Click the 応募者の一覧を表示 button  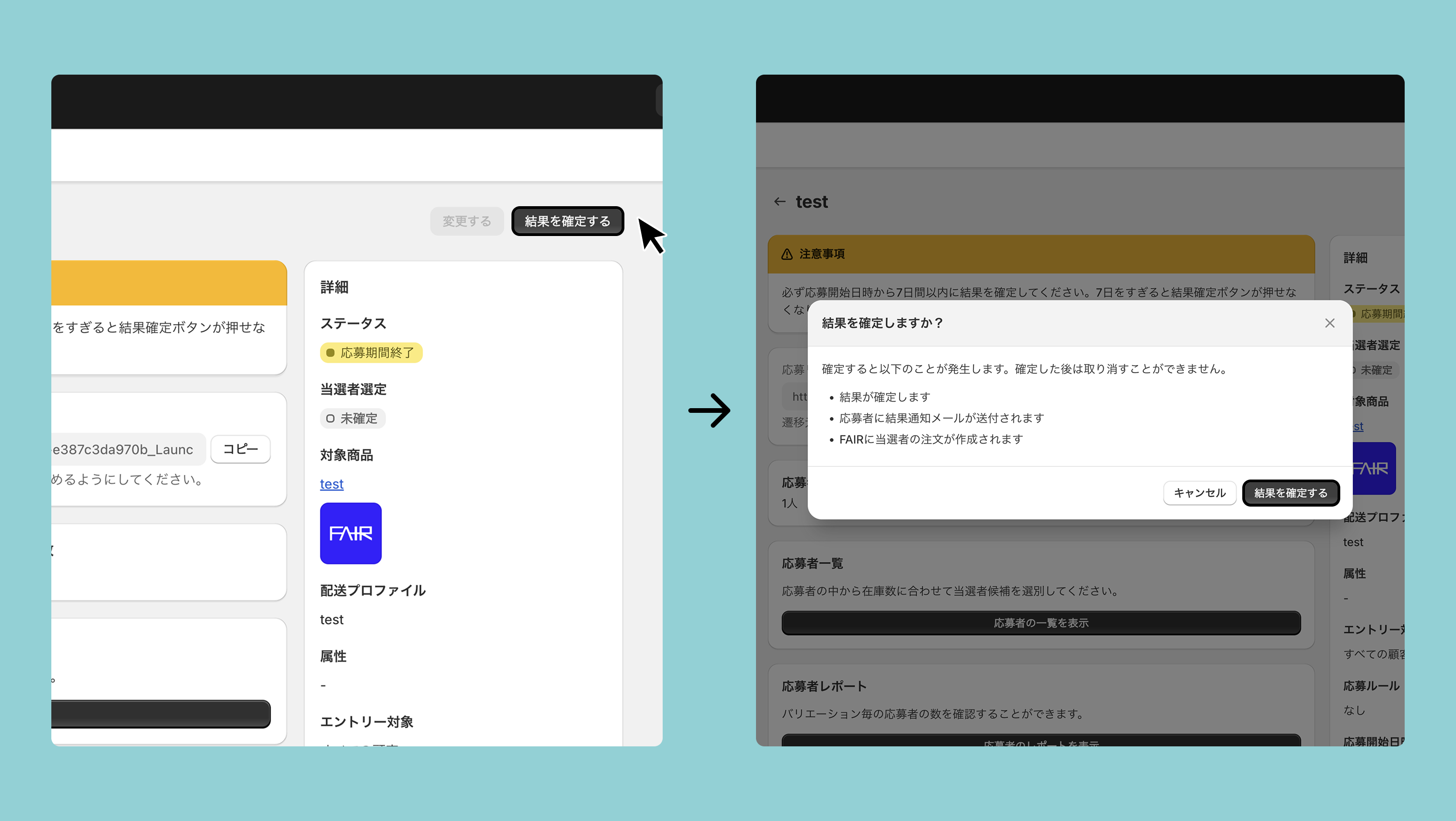click(1041, 623)
